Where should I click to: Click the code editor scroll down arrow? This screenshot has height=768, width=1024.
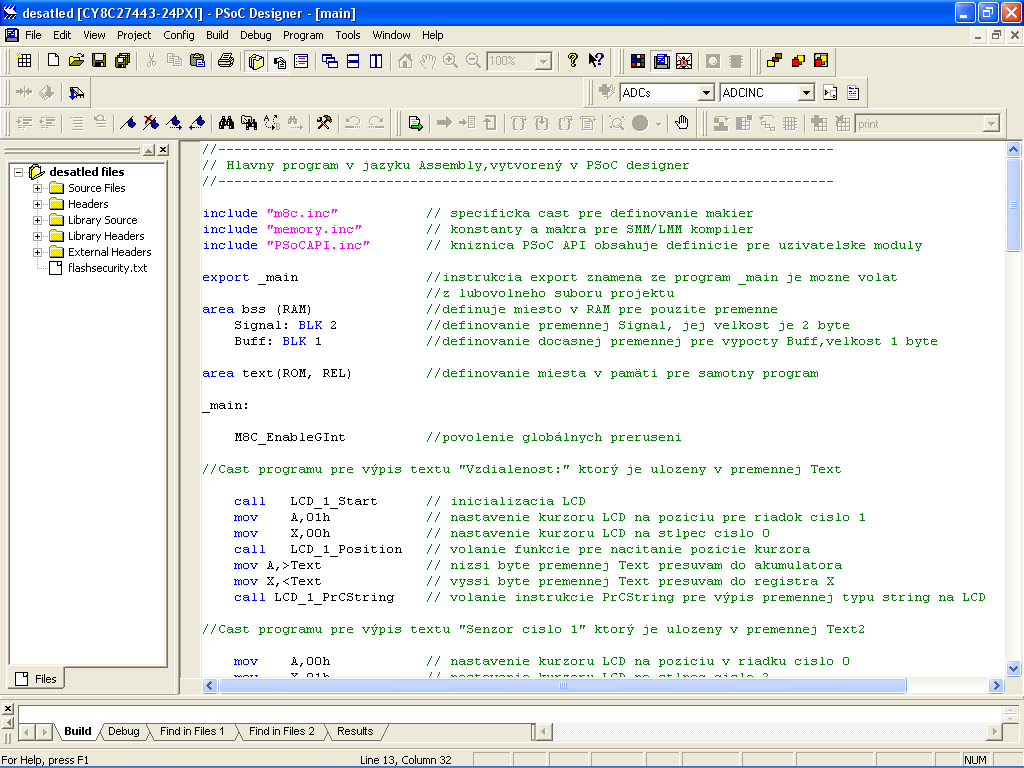click(x=1014, y=668)
